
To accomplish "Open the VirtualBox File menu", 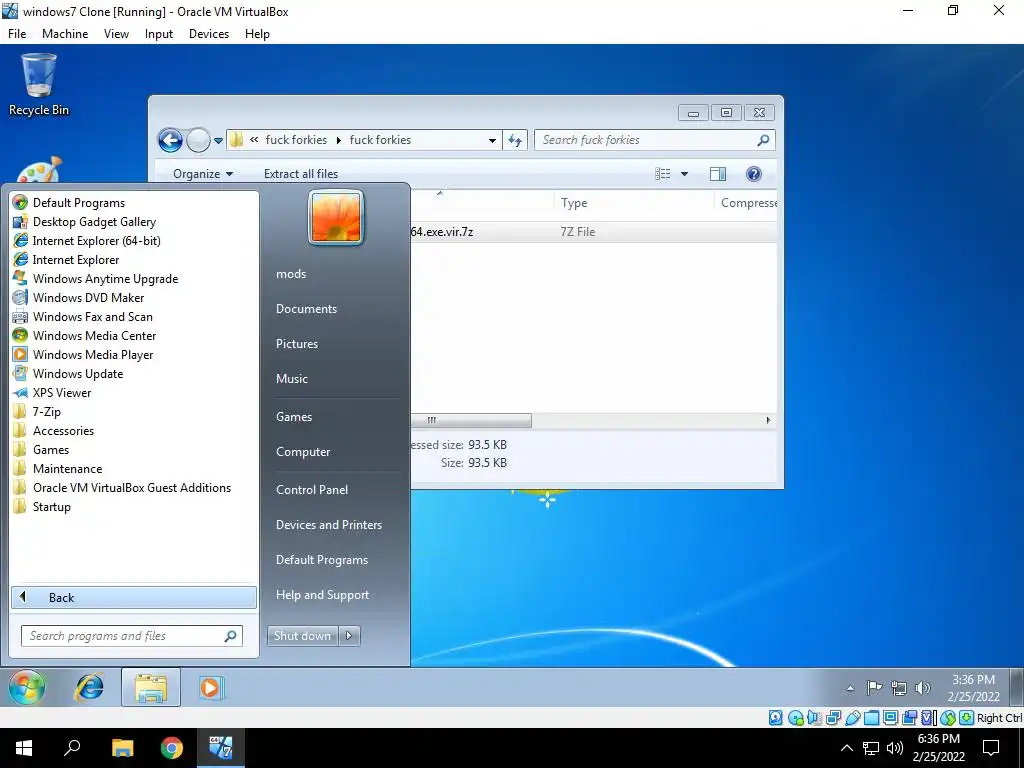I will [17, 34].
